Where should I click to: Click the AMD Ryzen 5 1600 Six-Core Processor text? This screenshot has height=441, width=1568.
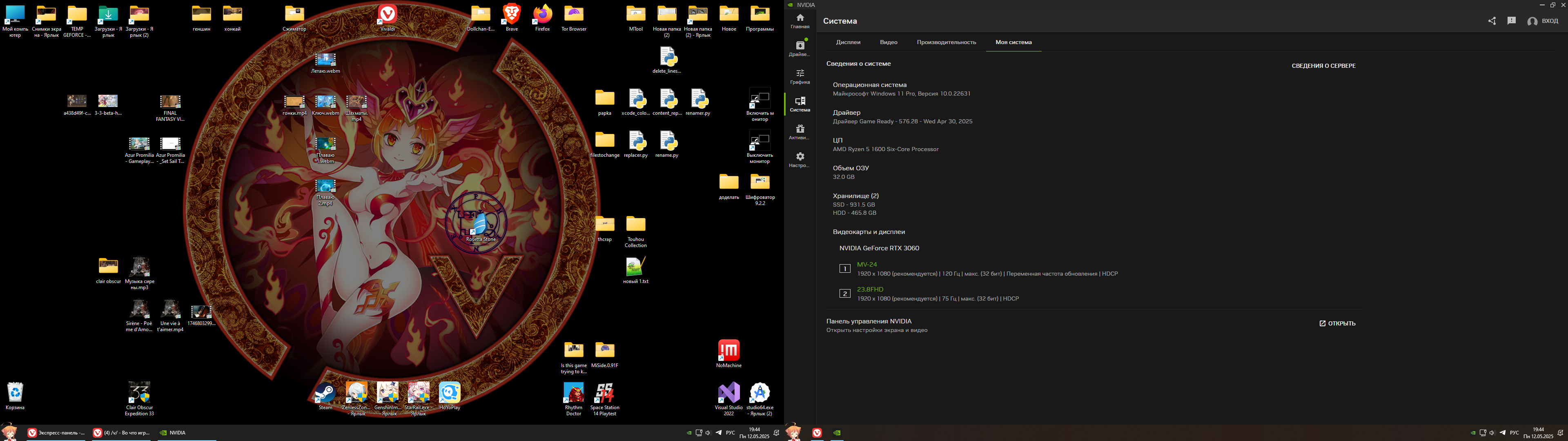point(886,149)
